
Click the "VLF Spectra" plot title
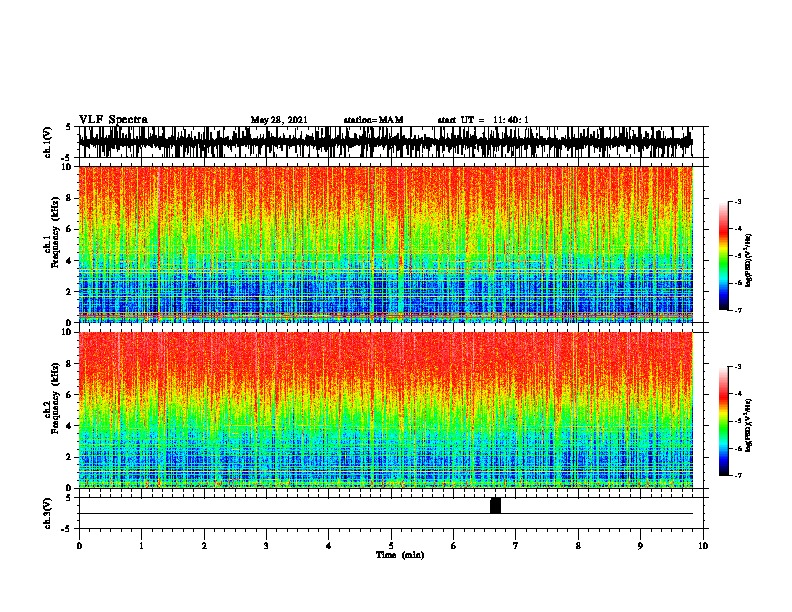[x=113, y=120]
